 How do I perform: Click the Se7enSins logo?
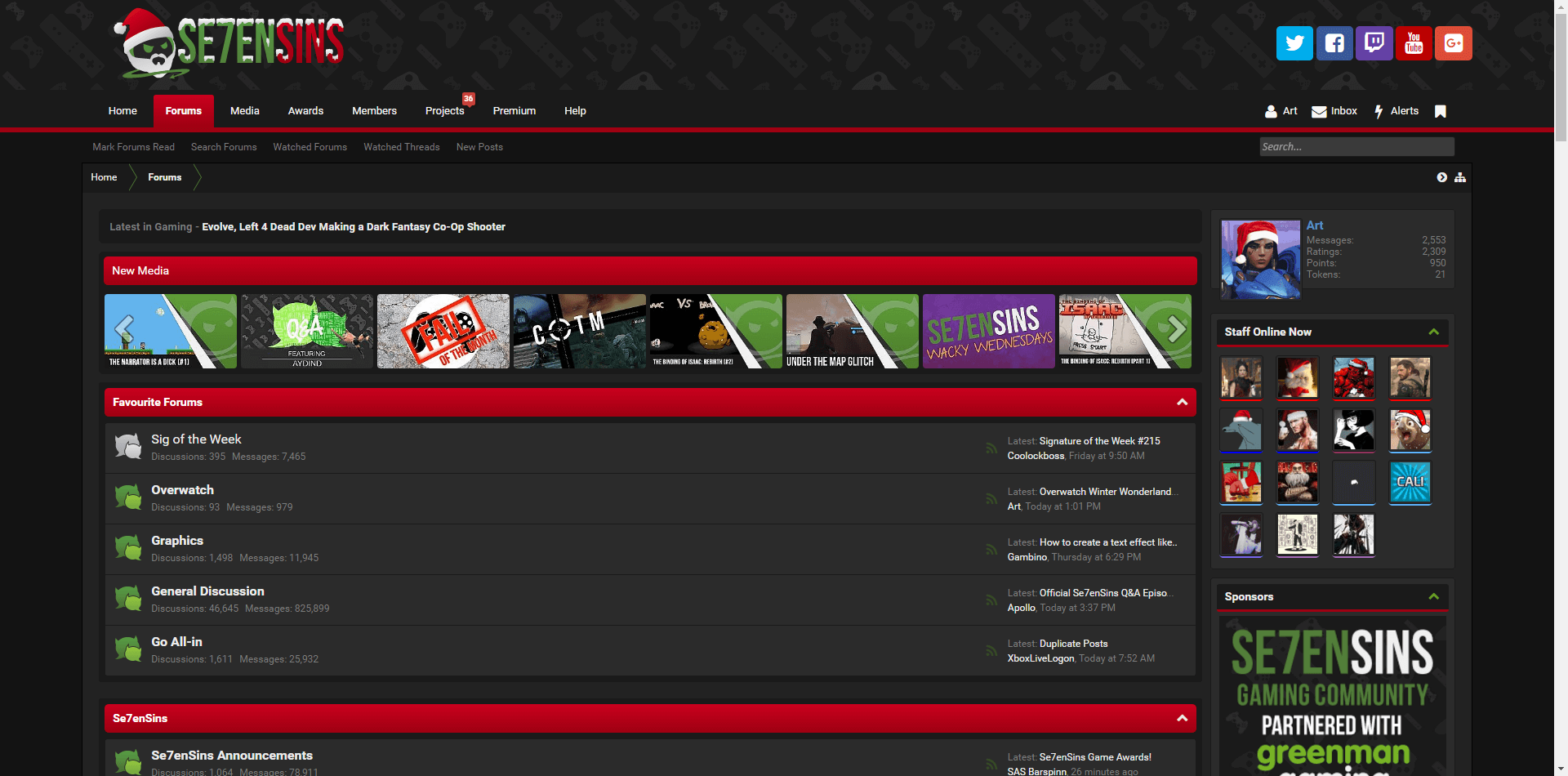[x=229, y=42]
